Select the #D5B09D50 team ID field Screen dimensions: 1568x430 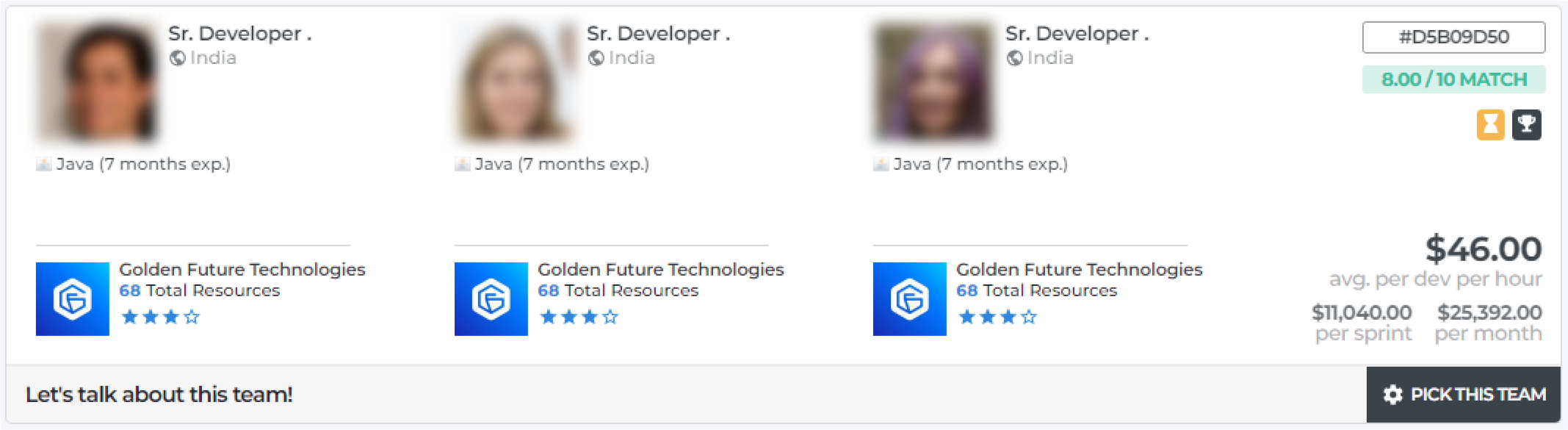tap(1453, 37)
